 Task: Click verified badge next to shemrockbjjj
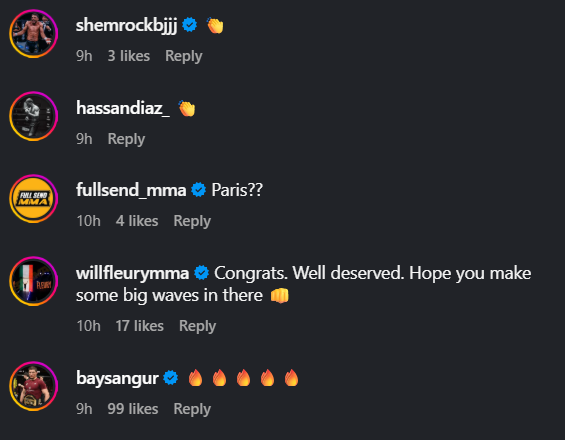coord(190,25)
